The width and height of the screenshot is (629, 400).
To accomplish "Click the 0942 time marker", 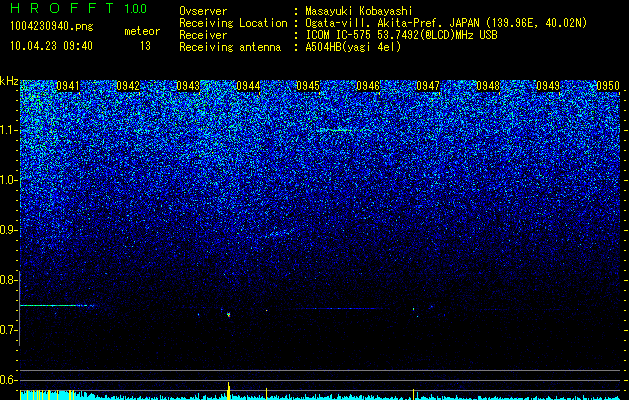I will point(128,86).
